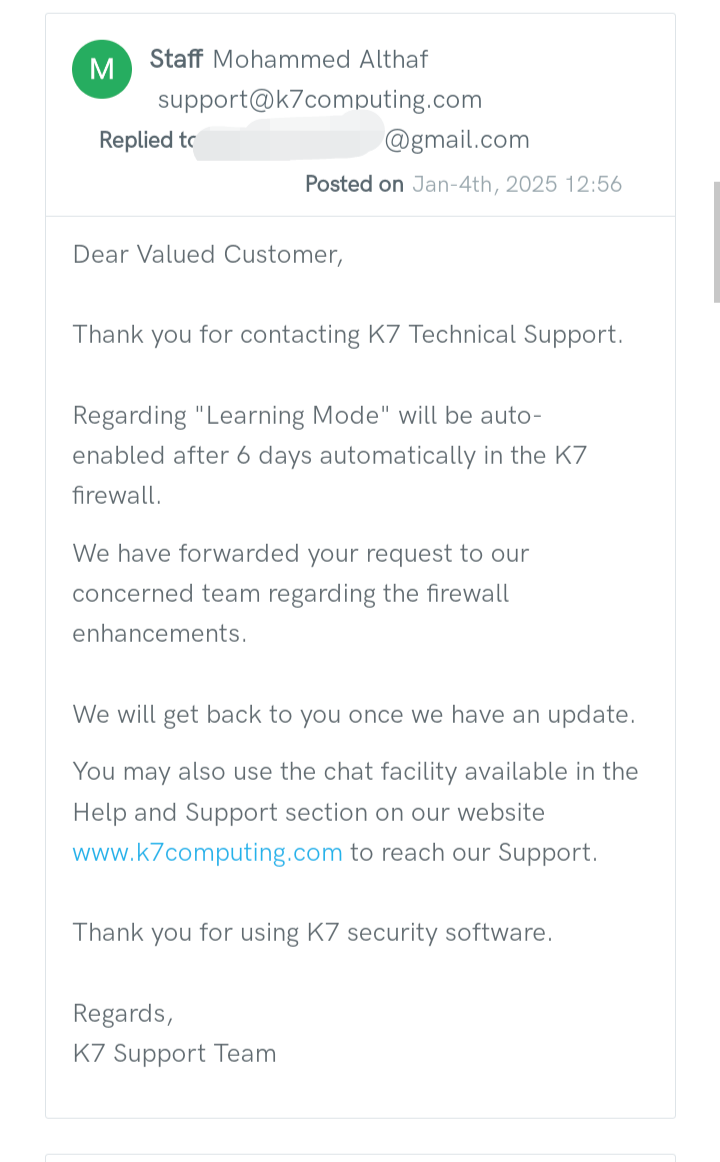
Task: Click the support@k7computing.com email address
Action: 320,99
